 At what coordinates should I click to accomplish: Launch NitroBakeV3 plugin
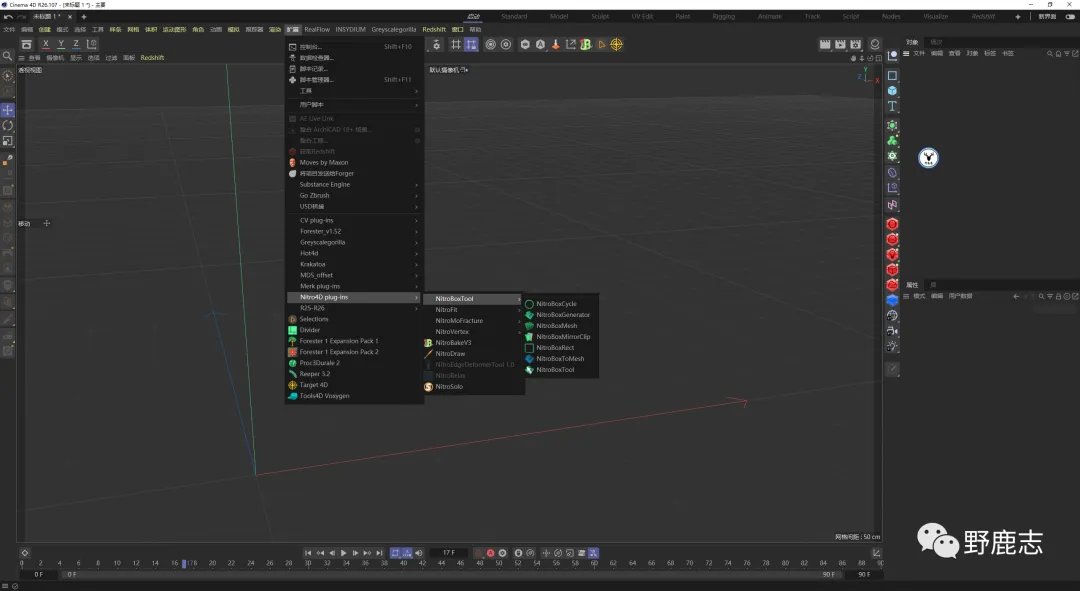pyautogui.click(x=474, y=343)
